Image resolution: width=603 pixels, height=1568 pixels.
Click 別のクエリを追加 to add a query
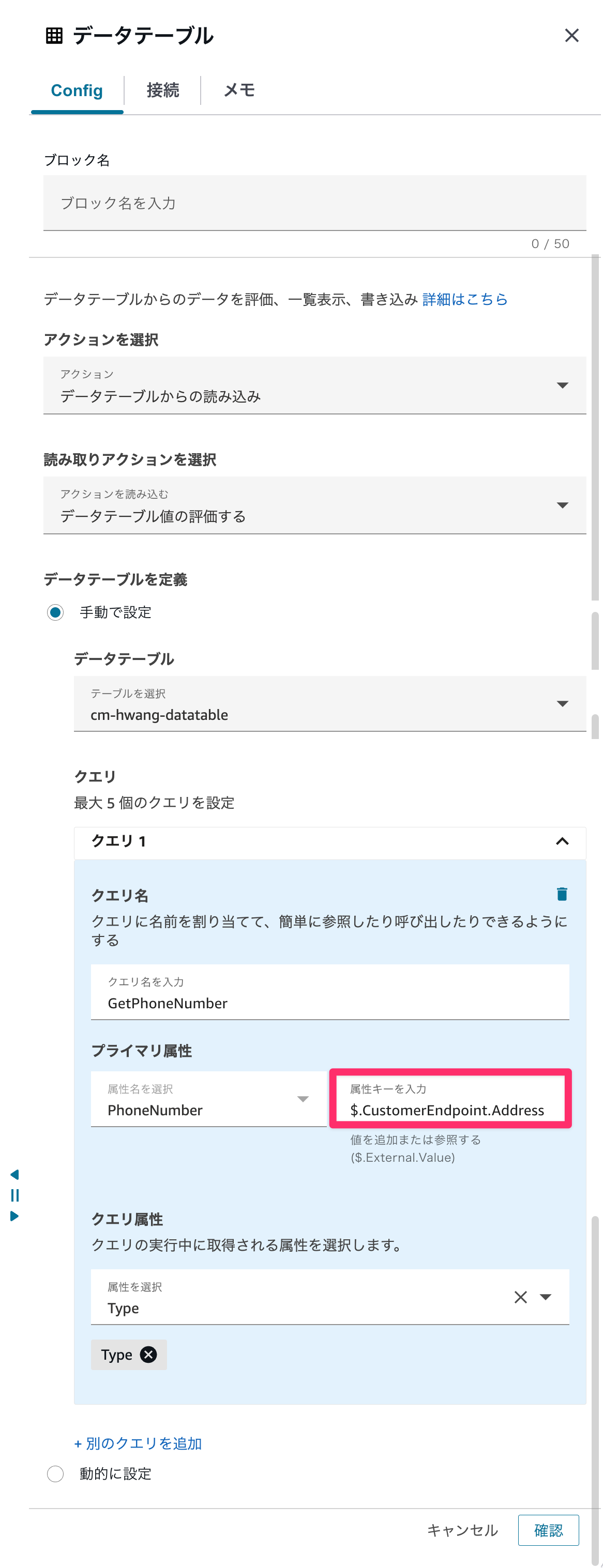pos(138,1443)
